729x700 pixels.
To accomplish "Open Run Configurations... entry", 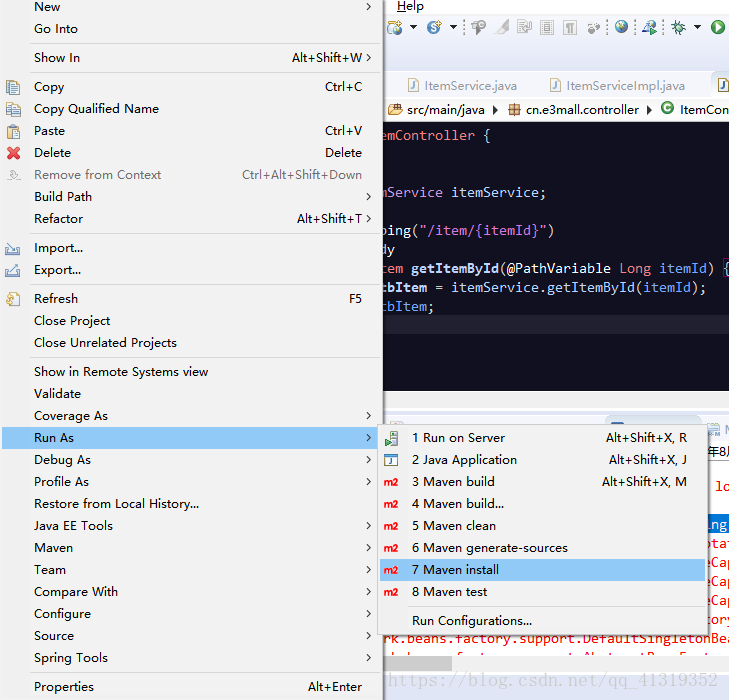I will (472, 621).
